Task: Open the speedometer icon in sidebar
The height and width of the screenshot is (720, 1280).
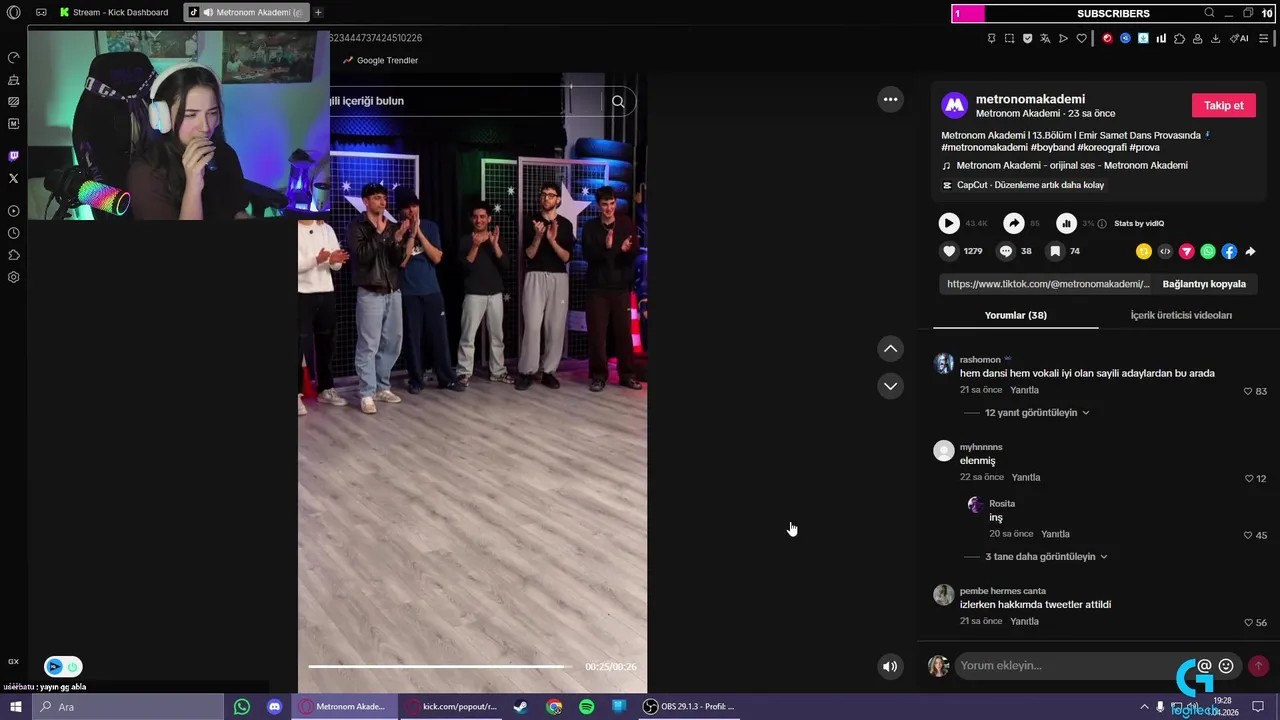Action: 13,57
